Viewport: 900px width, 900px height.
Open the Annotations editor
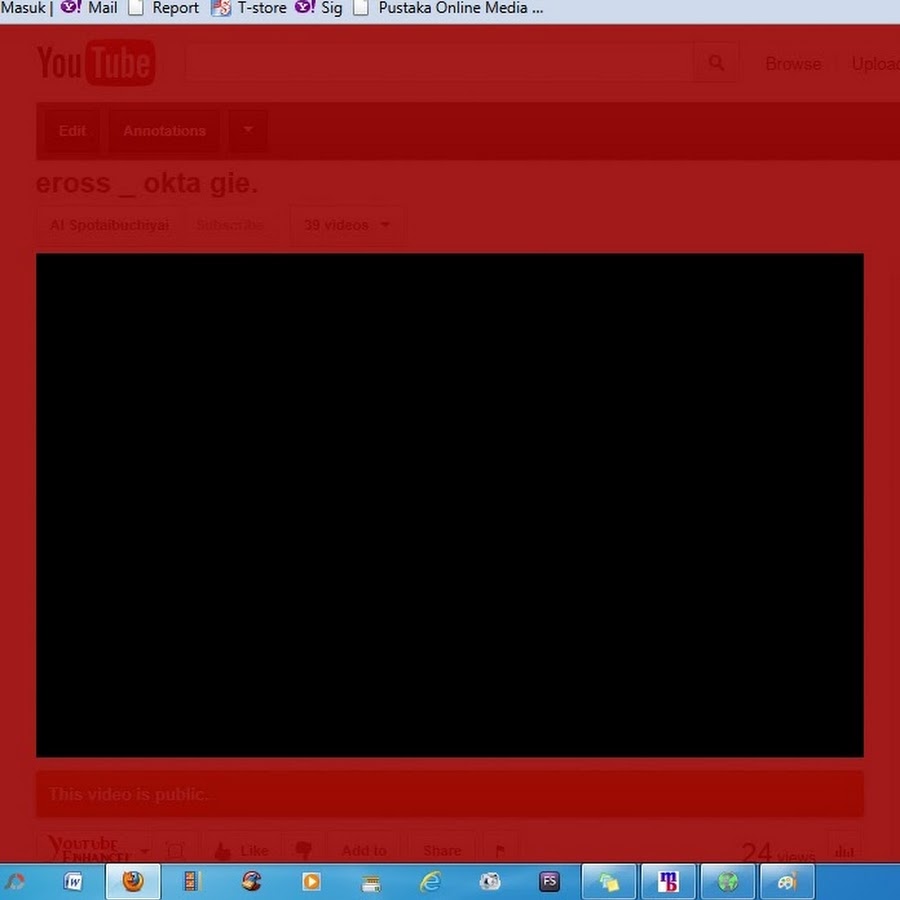[164, 131]
